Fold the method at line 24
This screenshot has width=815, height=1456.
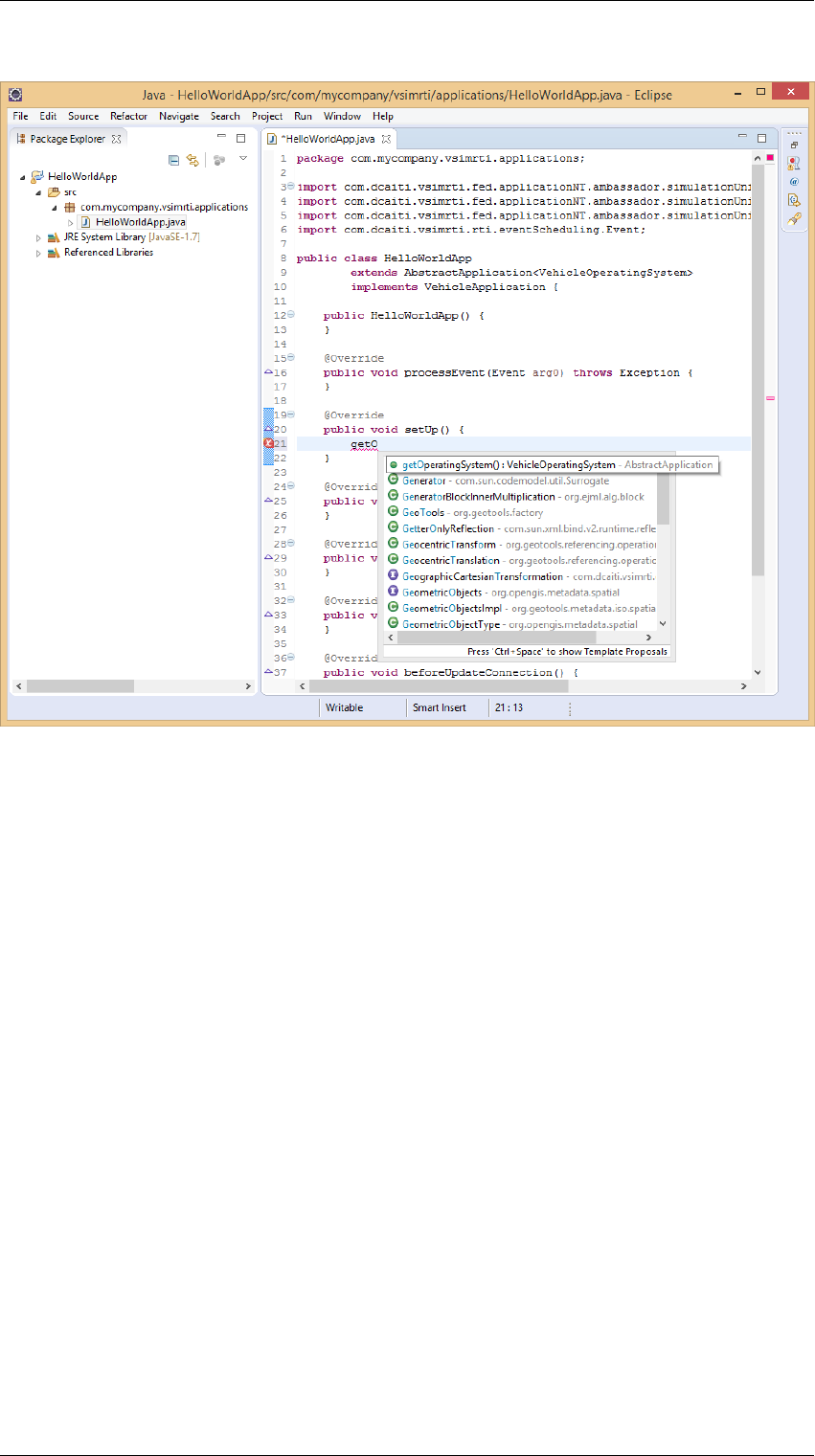click(x=290, y=486)
